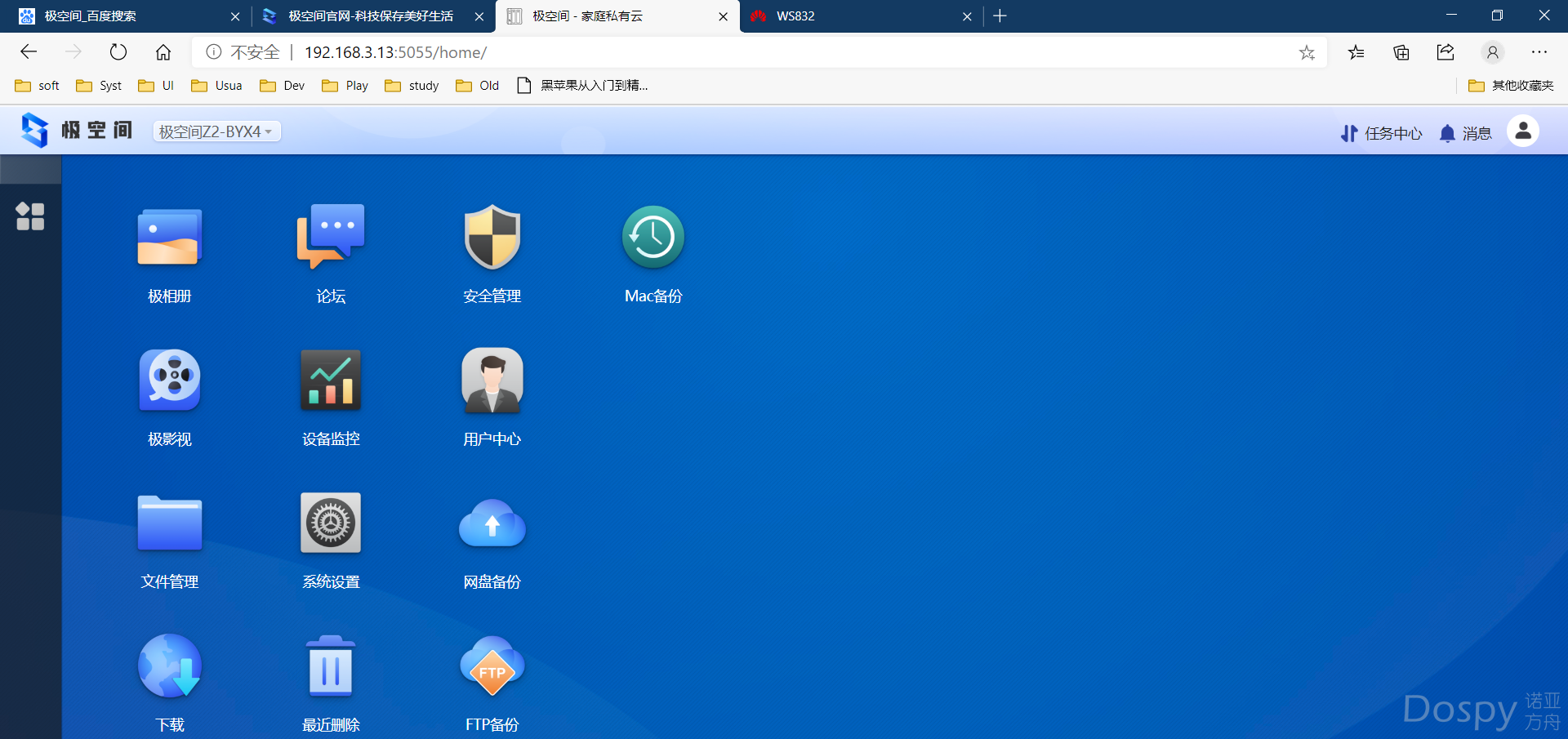The image size is (1568, 739).
Task: Open the 其他收藏夹 folder
Action: 1511,86
